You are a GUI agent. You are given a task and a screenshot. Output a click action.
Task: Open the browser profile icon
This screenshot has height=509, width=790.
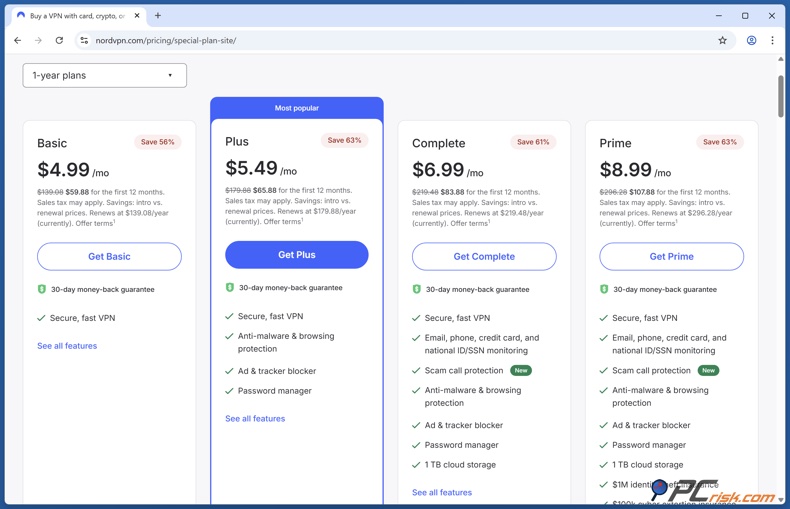click(751, 40)
